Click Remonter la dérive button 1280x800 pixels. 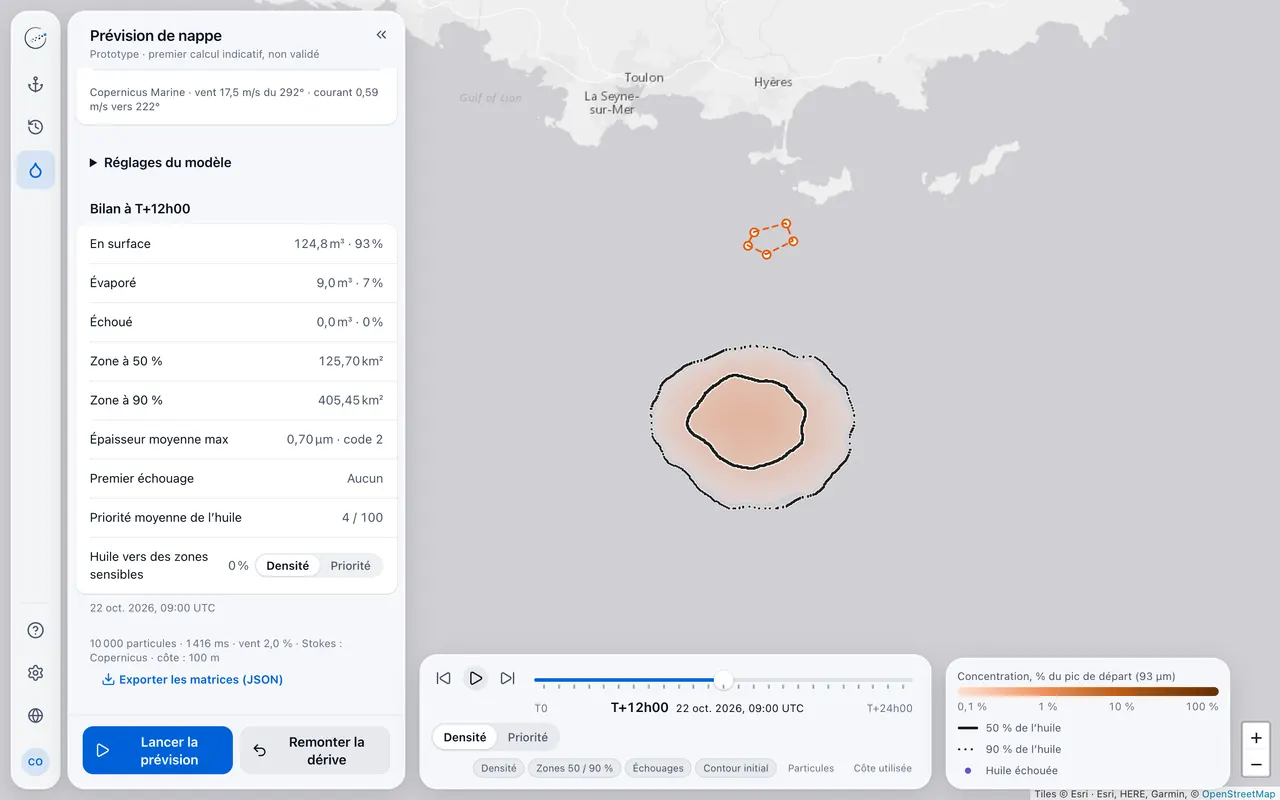click(315, 750)
